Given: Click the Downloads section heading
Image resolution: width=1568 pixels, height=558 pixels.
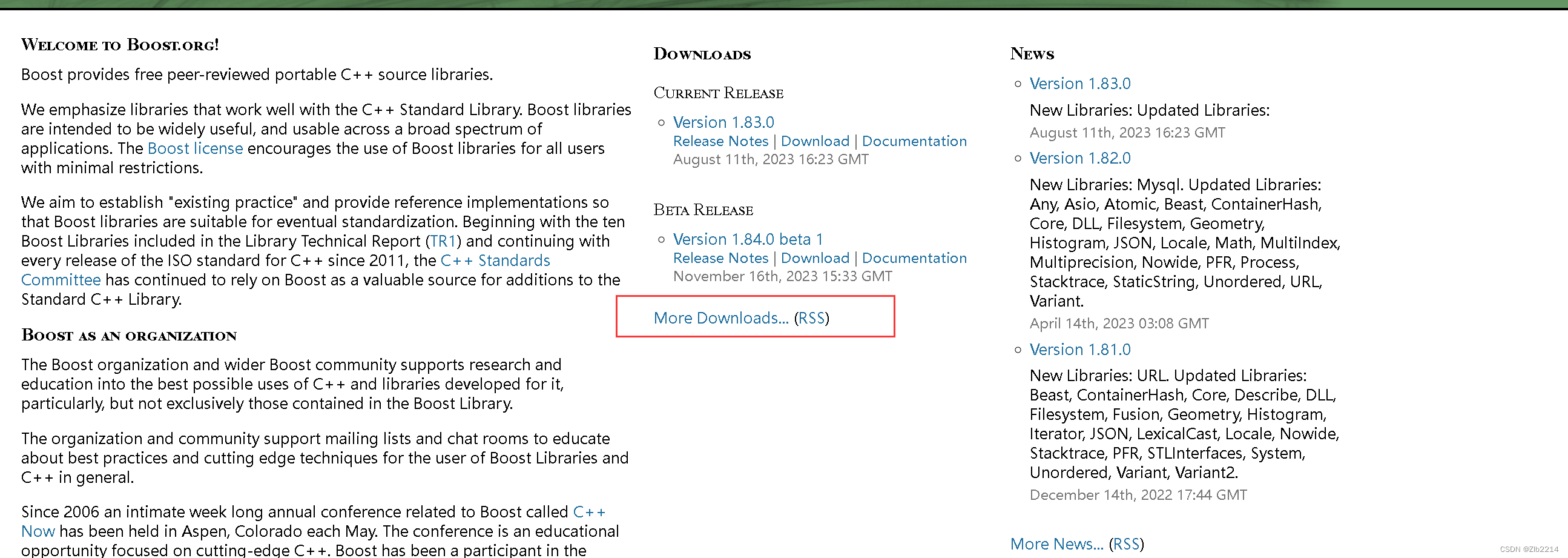Looking at the screenshot, I should tap(702, 53).
